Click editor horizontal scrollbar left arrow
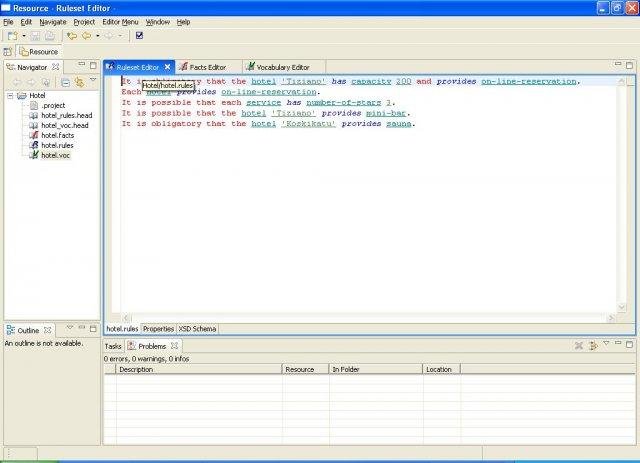Screen dimensions: 640x463 (126, 318)
